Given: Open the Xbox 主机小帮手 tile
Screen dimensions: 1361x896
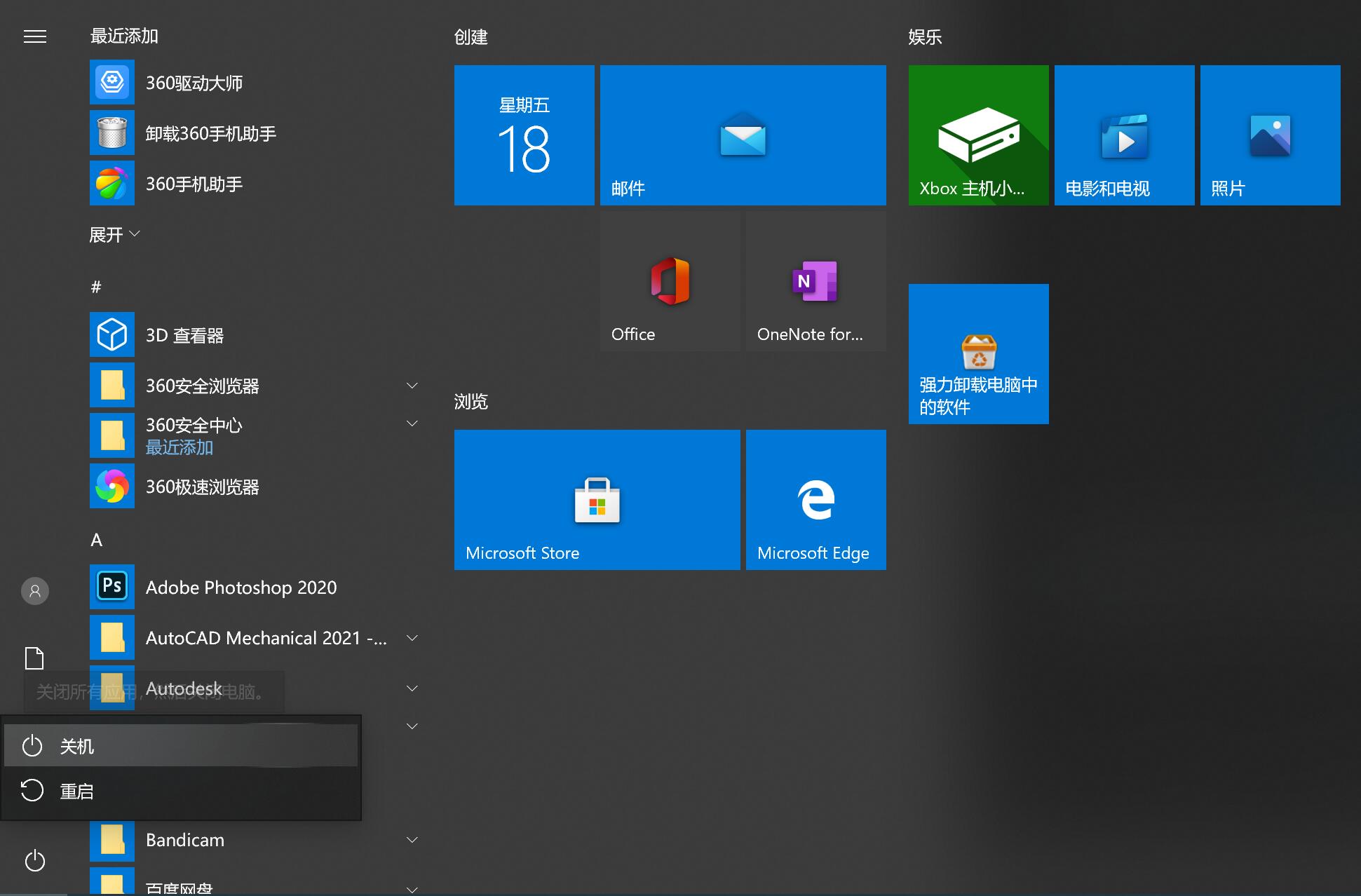Looking at the screenshot, I should click(979, 135).
